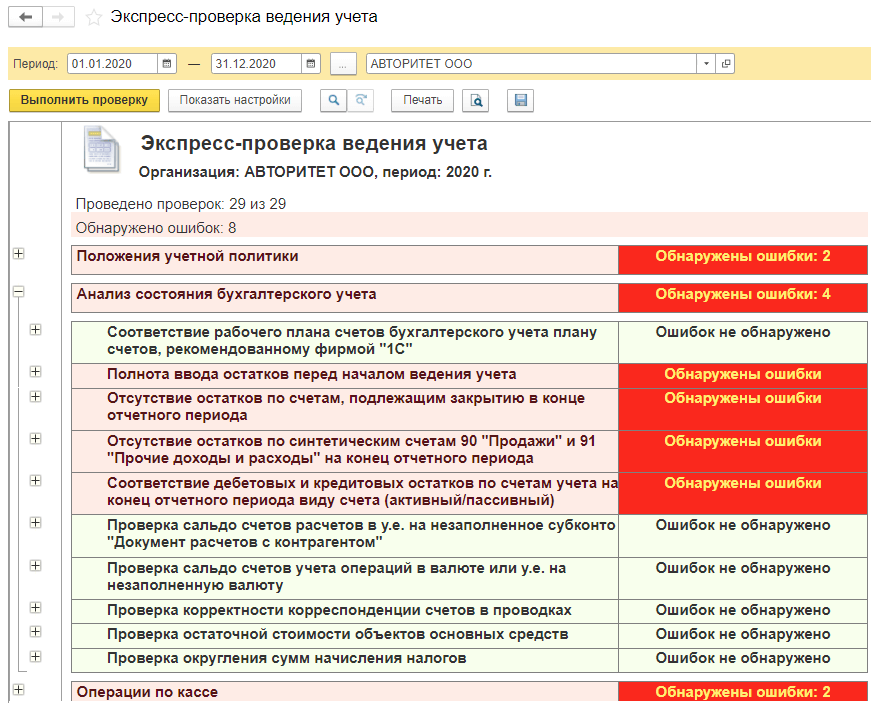Open the organization dropdown list

tap(707, 64)
